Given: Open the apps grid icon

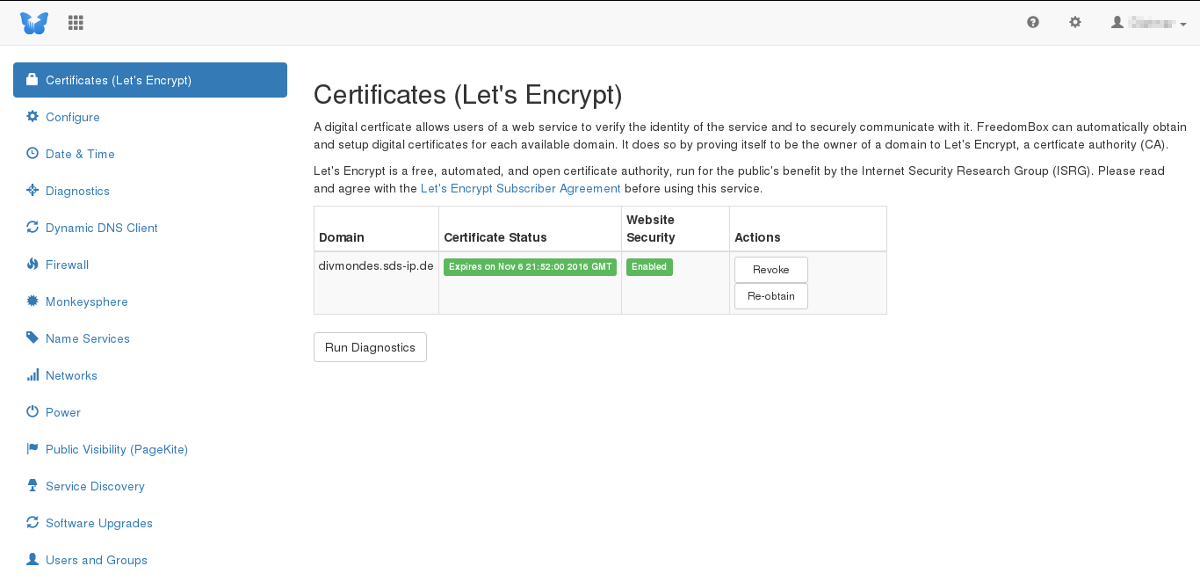Looking at the screenshot, I should pyautogui.click(x=76, y=22).
